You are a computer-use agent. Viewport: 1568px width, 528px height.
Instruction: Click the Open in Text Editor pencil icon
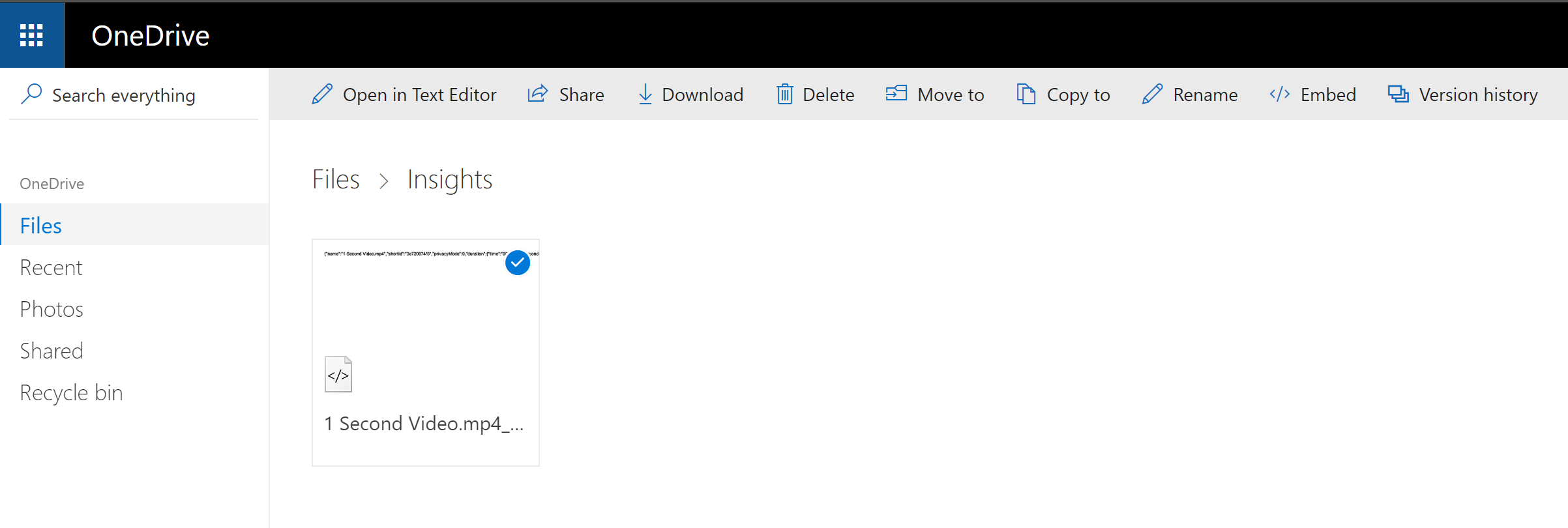(322, 95)
